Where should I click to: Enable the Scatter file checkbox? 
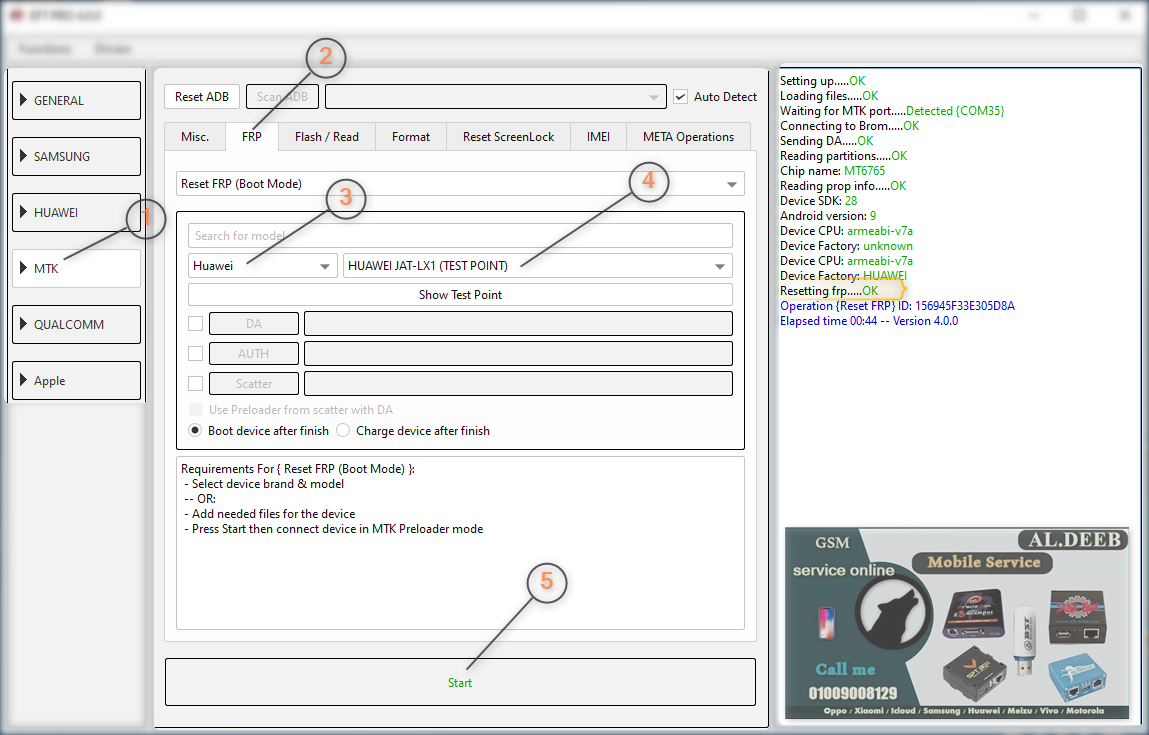196,383
